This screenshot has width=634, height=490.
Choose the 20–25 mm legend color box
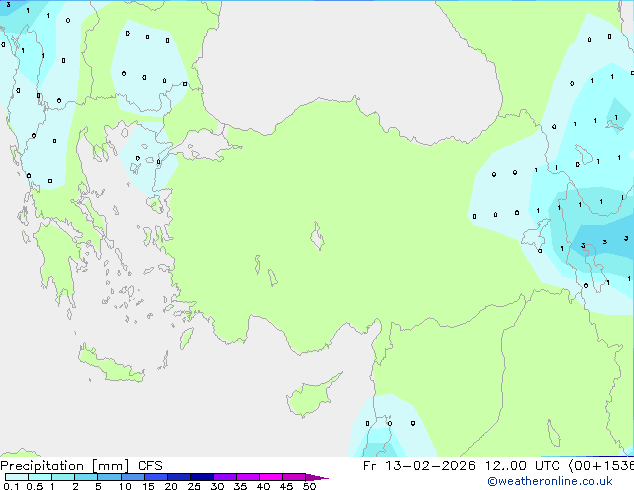pyautogui.click(x=179, y=477)
